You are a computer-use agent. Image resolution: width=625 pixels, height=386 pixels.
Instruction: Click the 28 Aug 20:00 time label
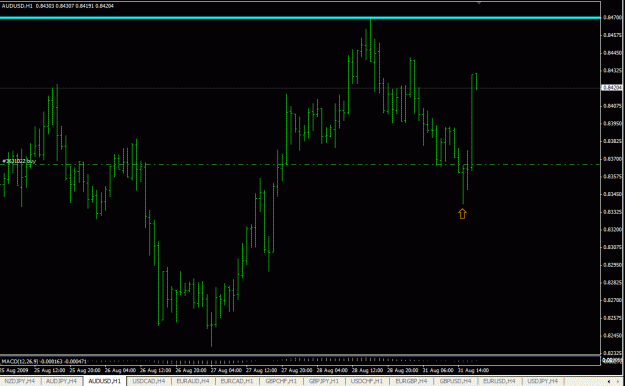[x=403, y=370]
